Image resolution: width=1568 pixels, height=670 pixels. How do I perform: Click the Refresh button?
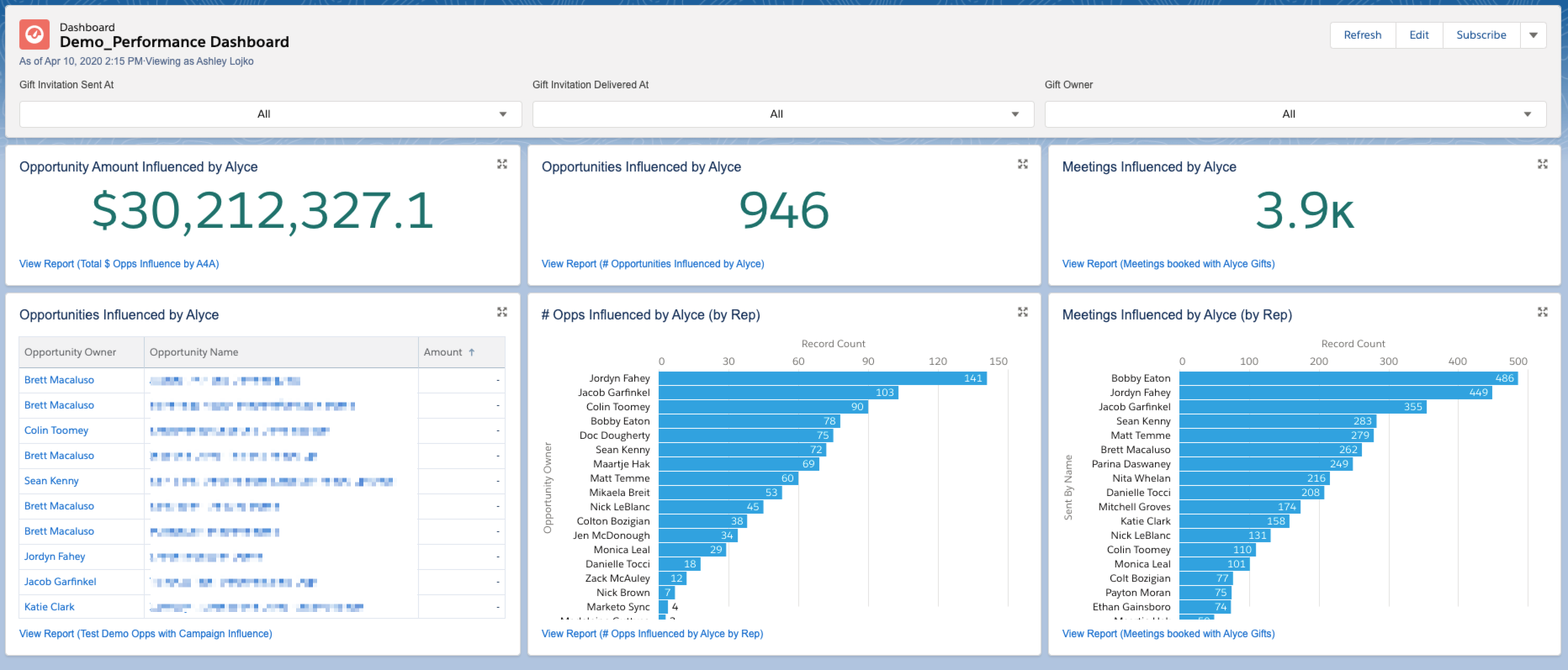[x=1363, y=35]
